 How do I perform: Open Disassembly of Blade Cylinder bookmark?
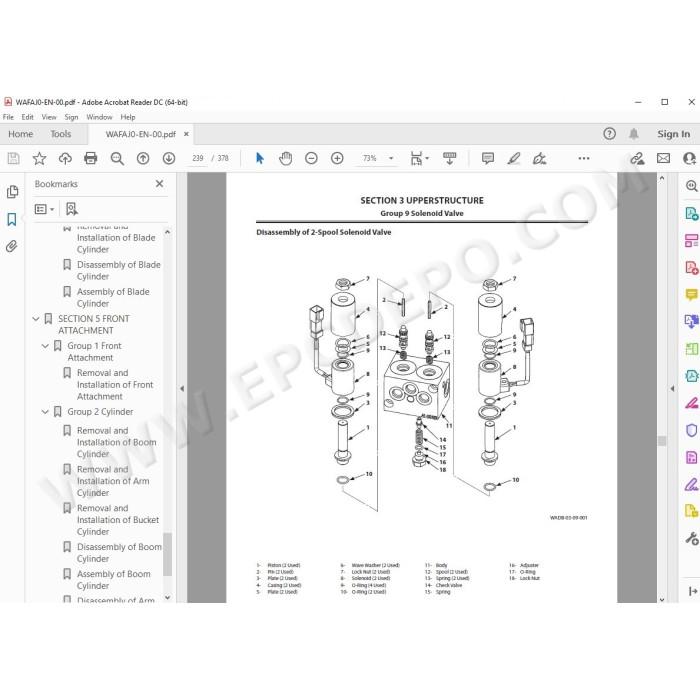[119, 271]
